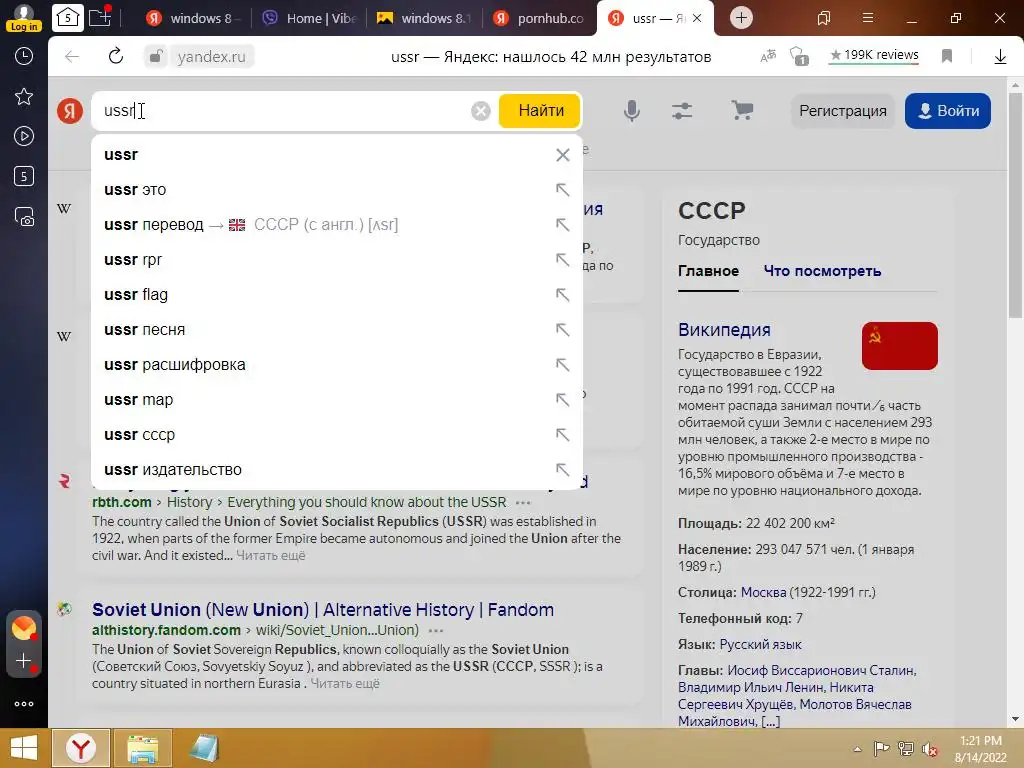Close the active 'ussr' tab

[x=697, y=18]
